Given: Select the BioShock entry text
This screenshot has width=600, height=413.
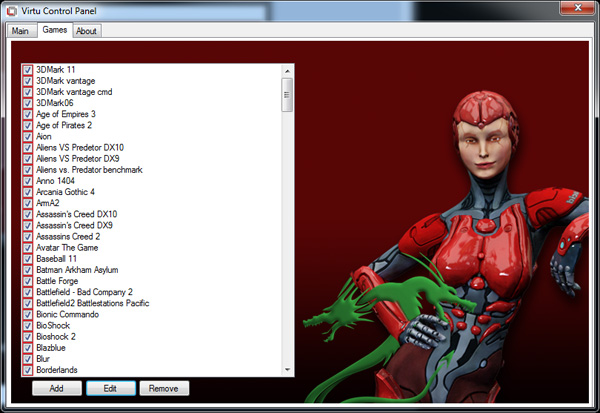Looking at the screenshot, I should (53, 325).
